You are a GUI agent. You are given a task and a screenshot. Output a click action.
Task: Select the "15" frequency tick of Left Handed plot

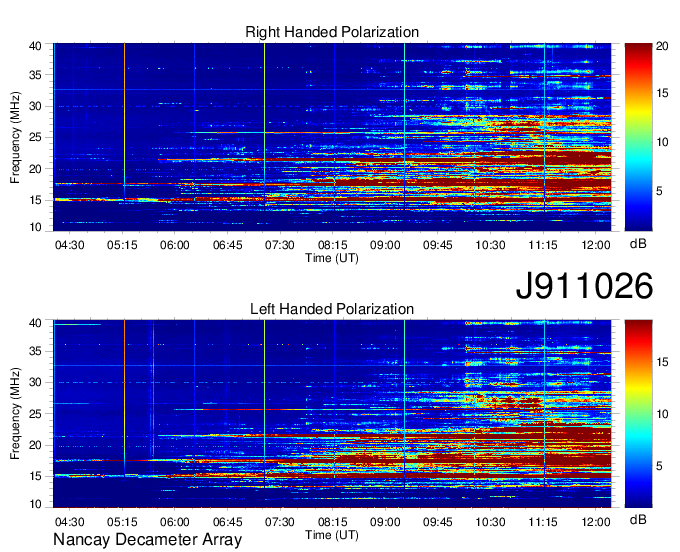35,477
